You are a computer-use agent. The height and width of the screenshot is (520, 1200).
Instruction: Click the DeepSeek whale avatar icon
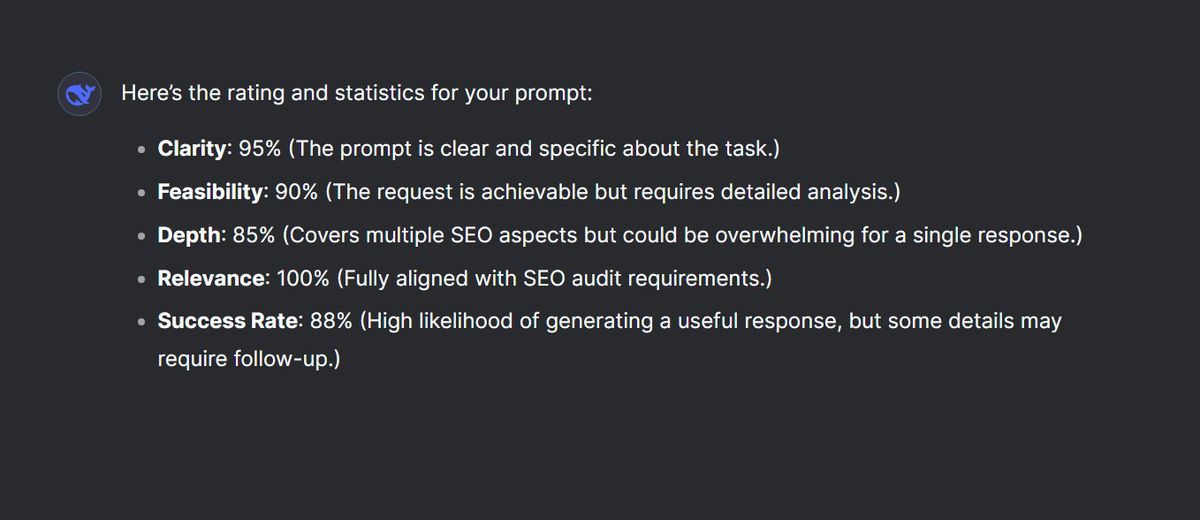[78, 94]
